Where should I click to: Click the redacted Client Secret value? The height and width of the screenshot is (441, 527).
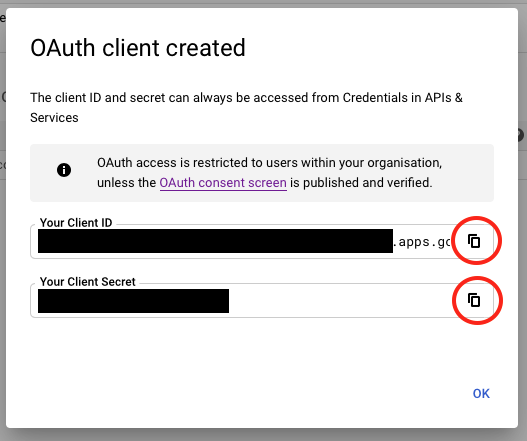(133, 301)
